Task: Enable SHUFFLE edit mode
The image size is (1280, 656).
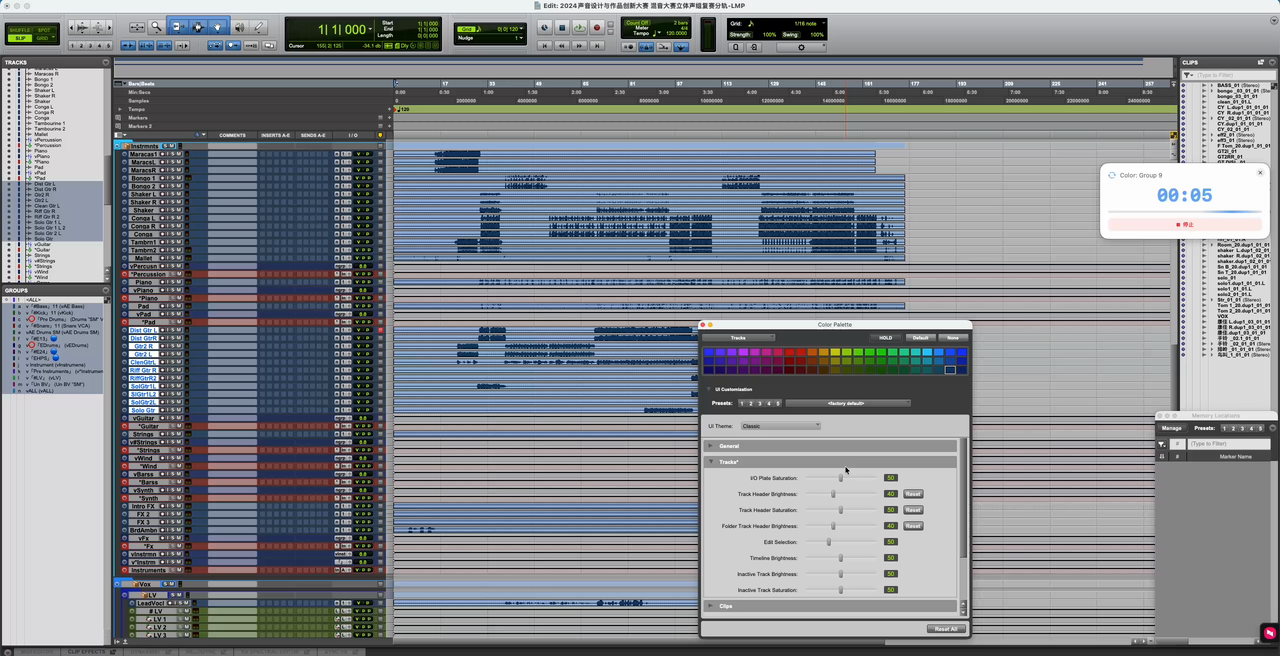Action: (x=20, y=30)
